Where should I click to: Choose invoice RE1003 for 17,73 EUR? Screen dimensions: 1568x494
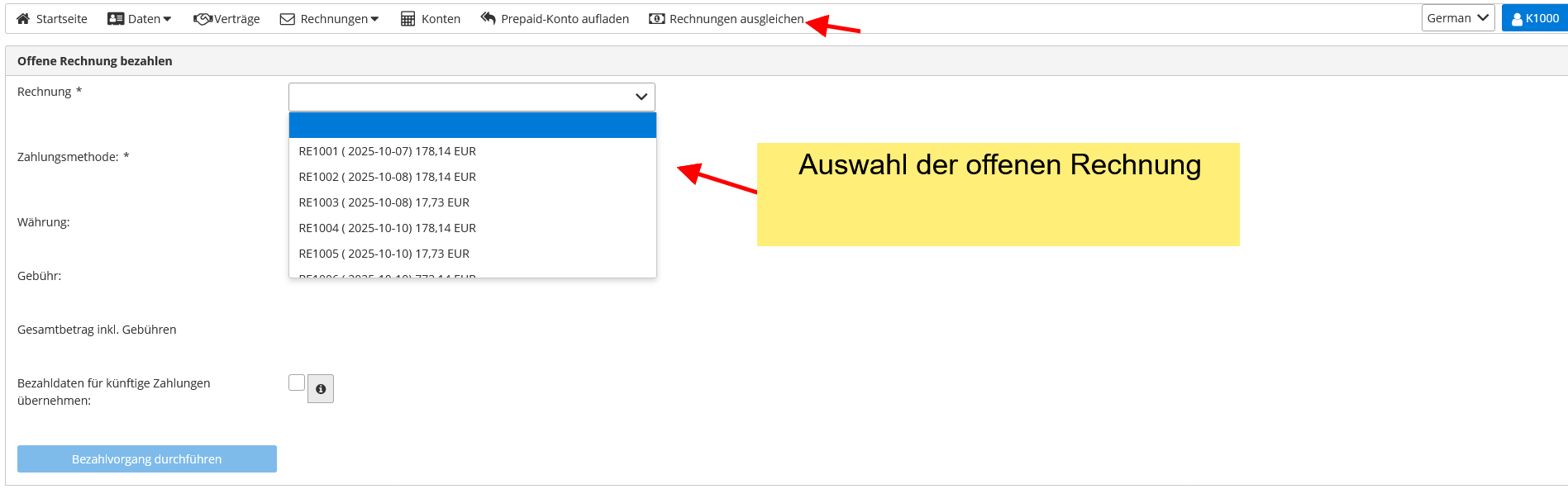(384, 202)
